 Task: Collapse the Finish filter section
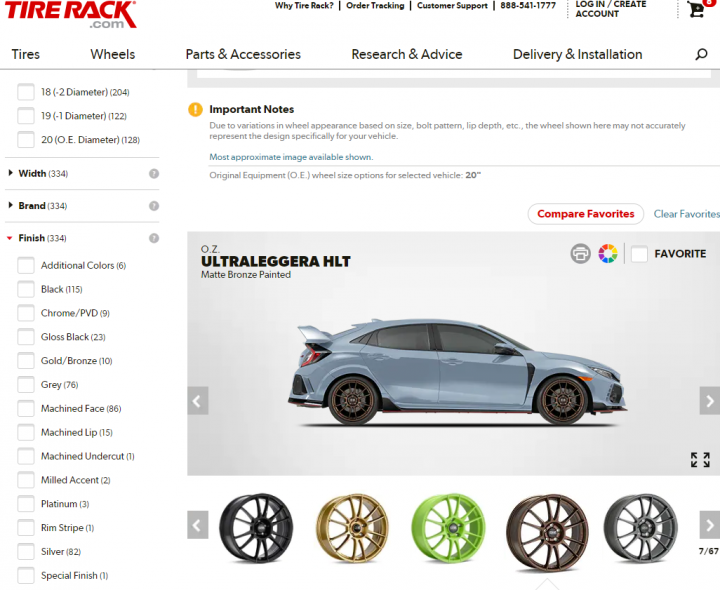pyautogui.click(x=37, y=238)
